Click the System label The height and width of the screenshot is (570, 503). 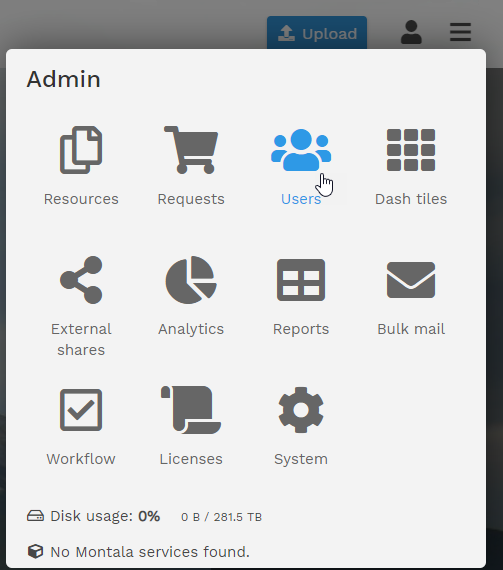pos(301,459)
